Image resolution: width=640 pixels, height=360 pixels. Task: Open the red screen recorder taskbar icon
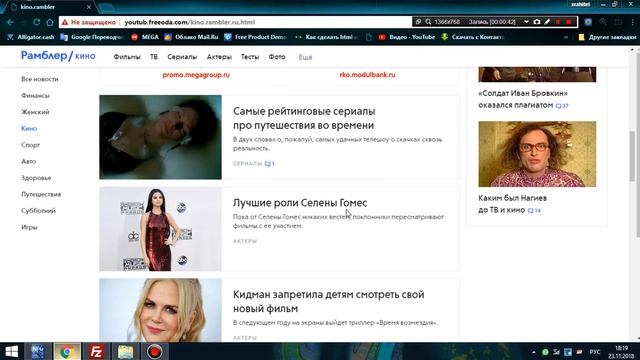point(155,351)
